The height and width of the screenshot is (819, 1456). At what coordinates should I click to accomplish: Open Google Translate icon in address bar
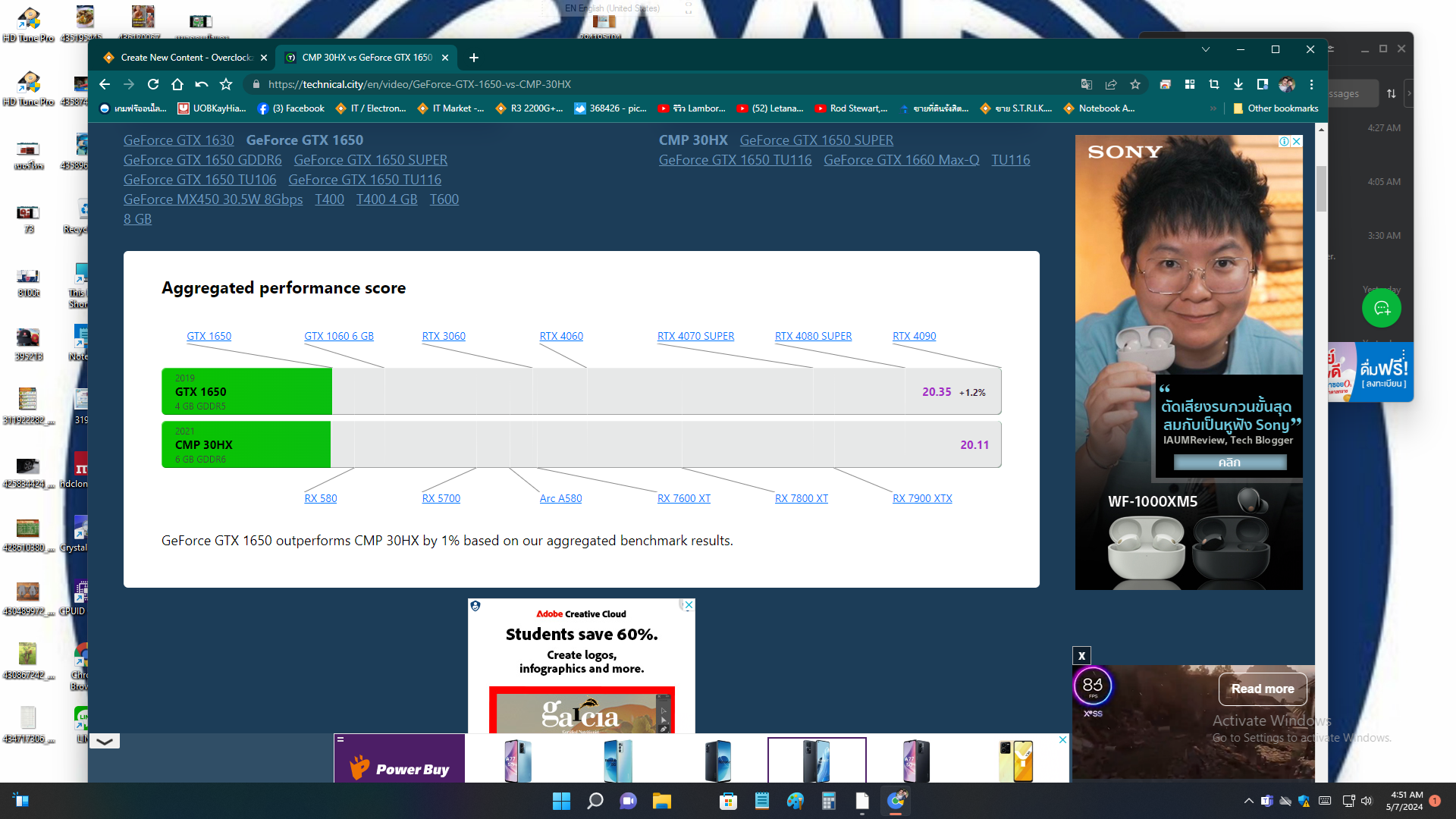[1087, 84]
